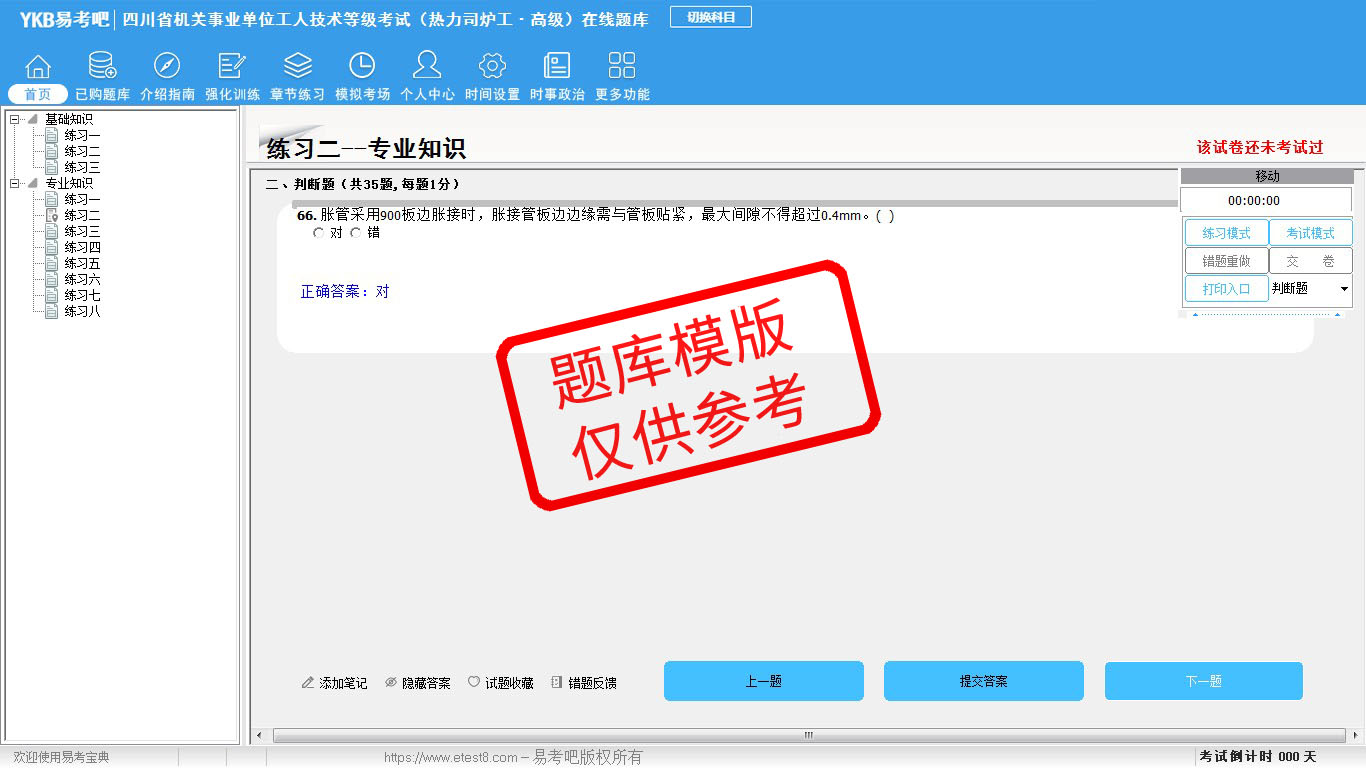Click the 交卷 submit paper button
Image resolution: width=1366 pixels, height=768 pixels.
pyautogui.click(x=1310, y=261)
